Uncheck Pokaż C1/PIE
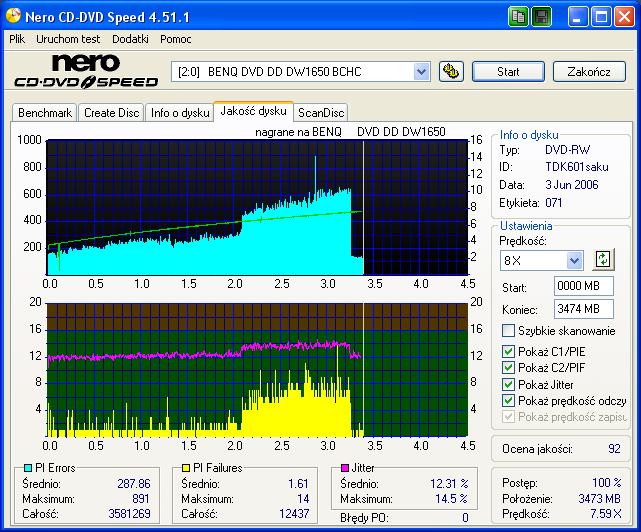The image size is (641, 532). click(x=508, y=352)
